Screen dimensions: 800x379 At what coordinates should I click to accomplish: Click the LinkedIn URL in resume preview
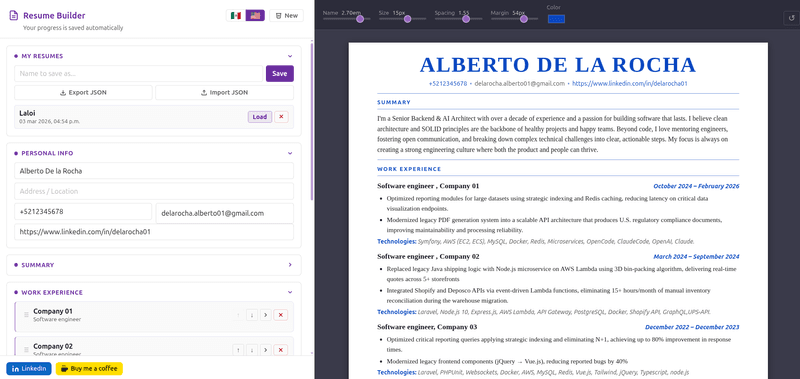[630, 84]
